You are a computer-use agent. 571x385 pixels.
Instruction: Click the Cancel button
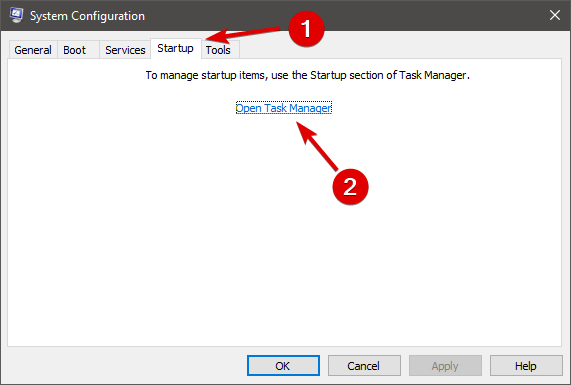pyautogui.click(x=364, y=365)
